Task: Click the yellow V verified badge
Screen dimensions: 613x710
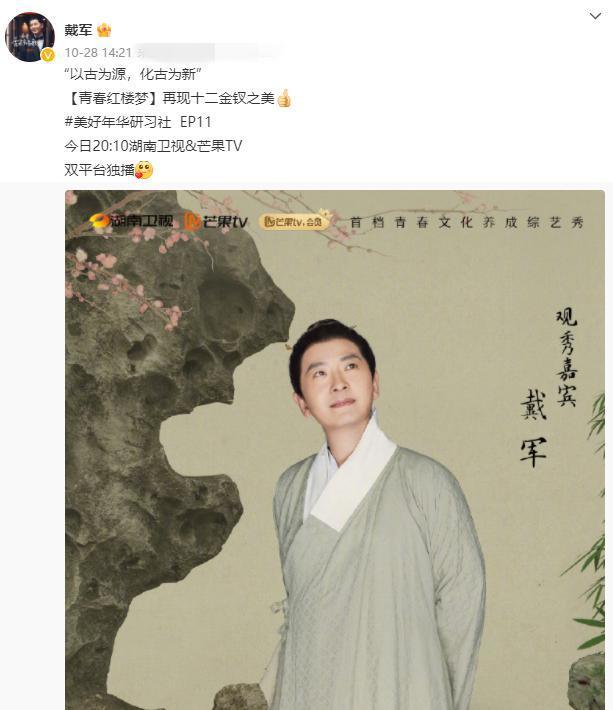Action: [x=48, y=55]
